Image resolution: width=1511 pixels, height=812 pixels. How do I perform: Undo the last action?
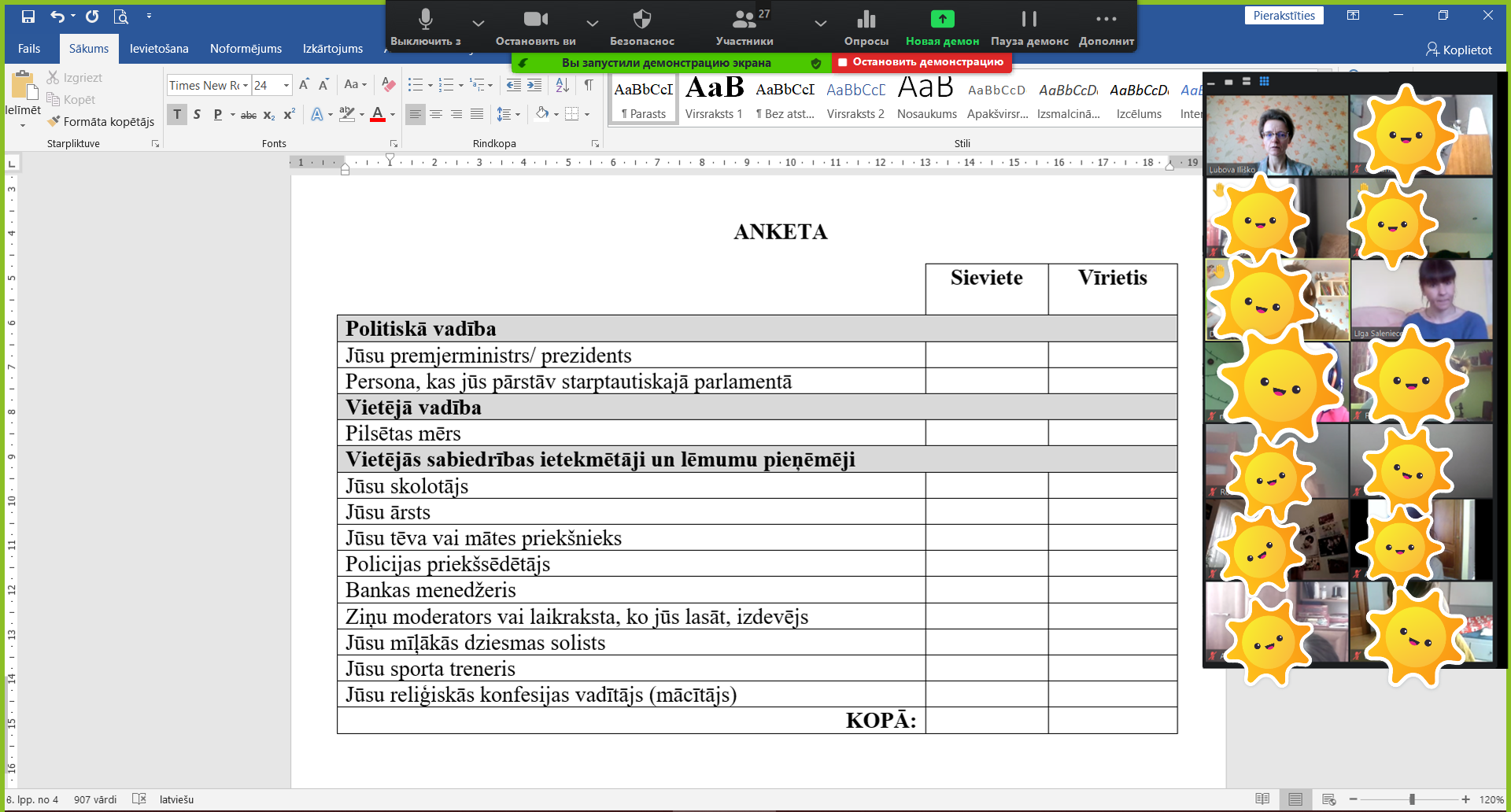(57, 16)
